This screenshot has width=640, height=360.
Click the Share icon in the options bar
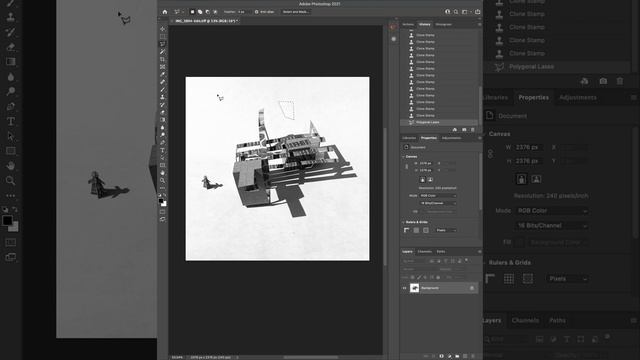click(477, 12)
